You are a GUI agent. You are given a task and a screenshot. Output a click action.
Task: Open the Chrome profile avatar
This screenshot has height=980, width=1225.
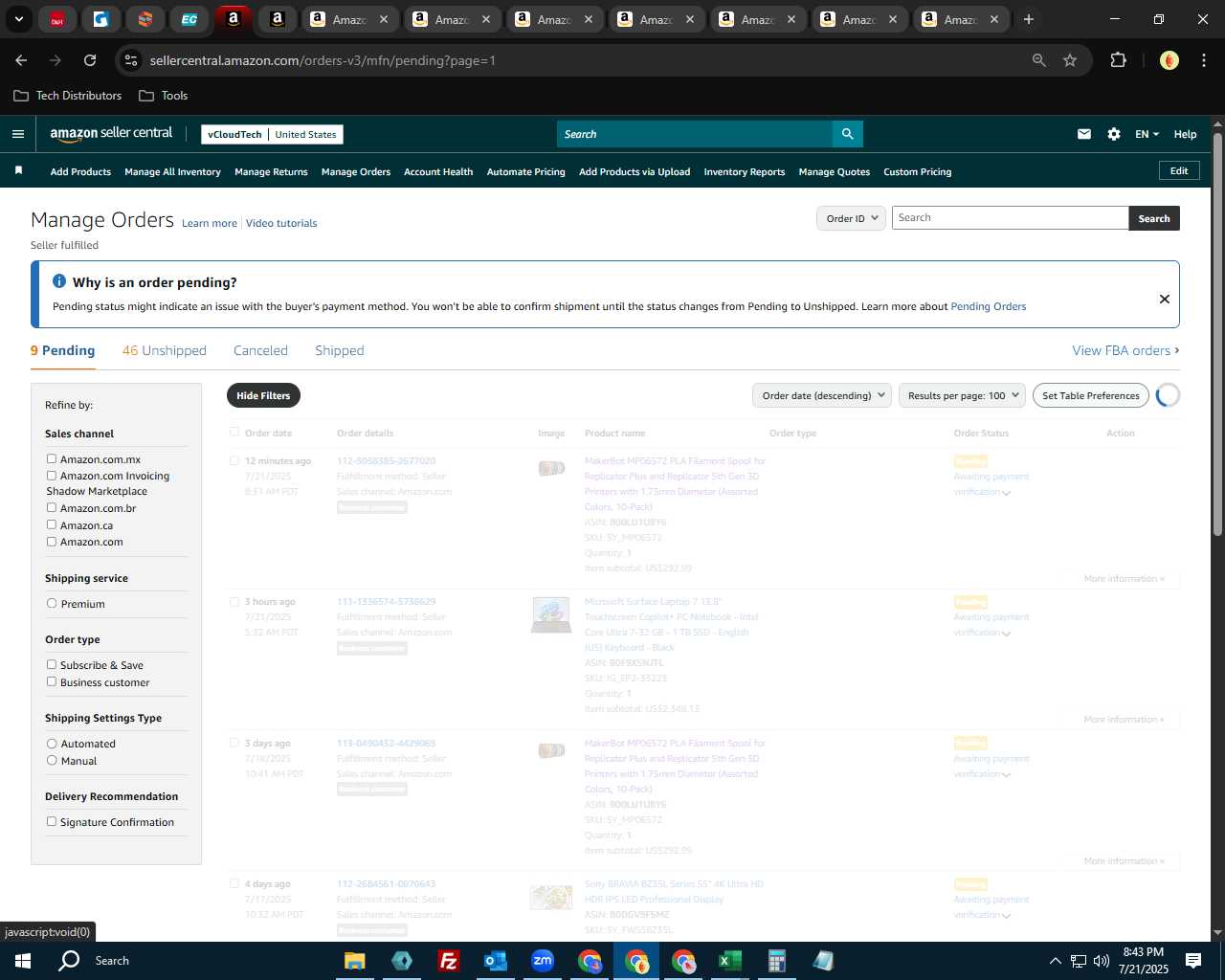1169,60
